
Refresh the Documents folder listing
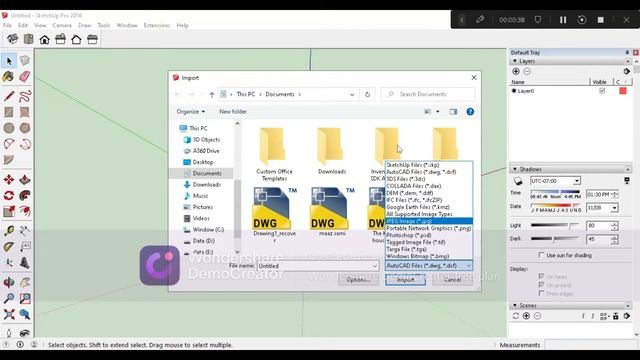click(367, 94)
